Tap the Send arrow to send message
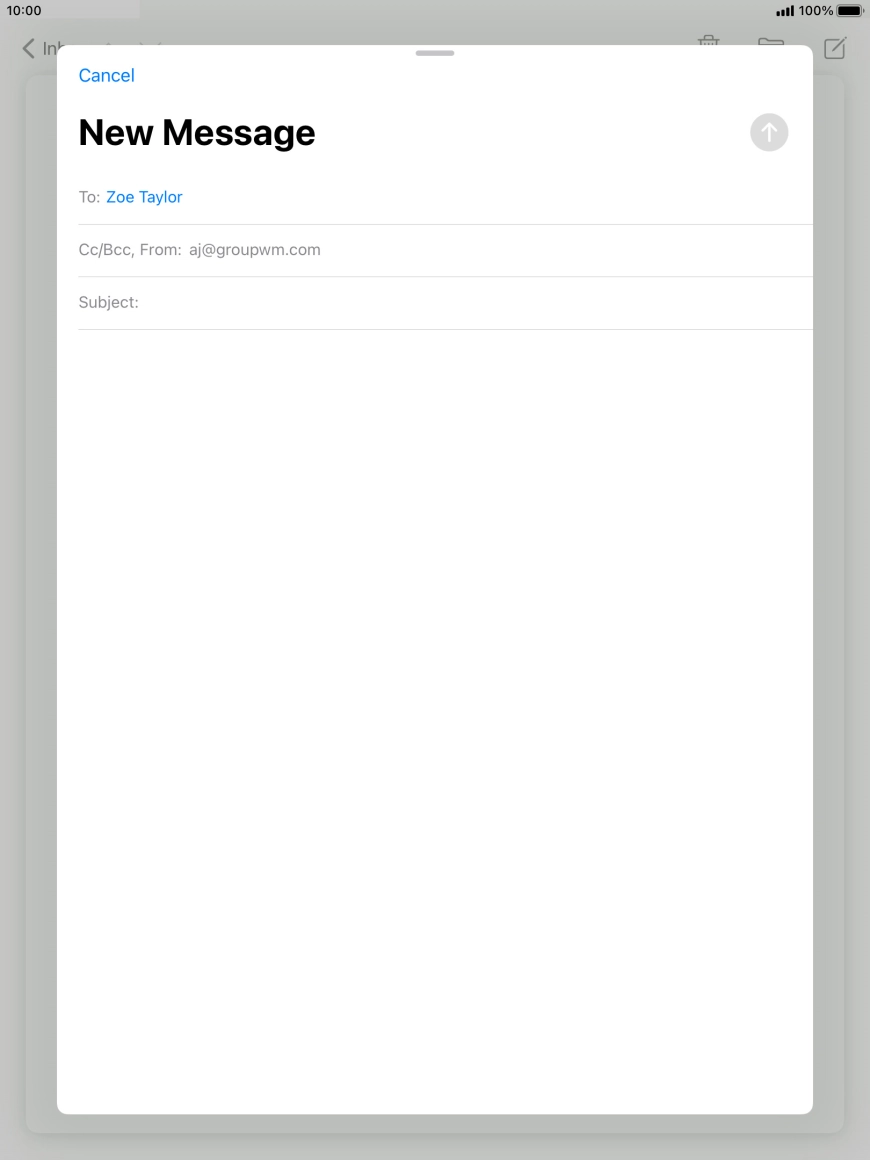 (x=768, y=132)
